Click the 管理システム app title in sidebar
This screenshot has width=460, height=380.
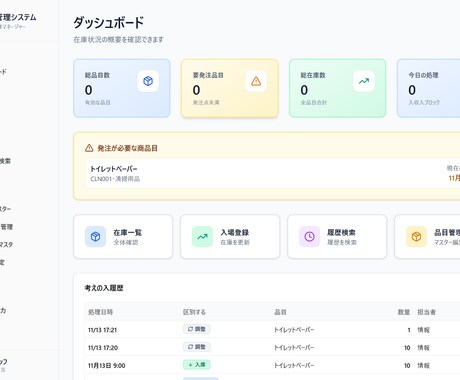click(x=18, y=17)
